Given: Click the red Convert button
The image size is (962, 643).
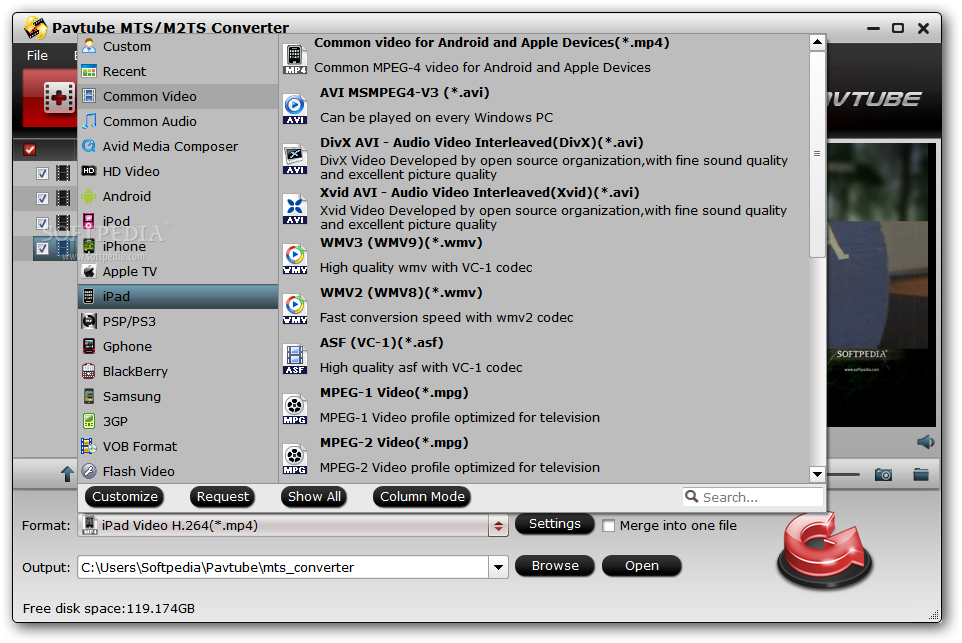Looking at the screenshot, I should (x=824, y=550).
